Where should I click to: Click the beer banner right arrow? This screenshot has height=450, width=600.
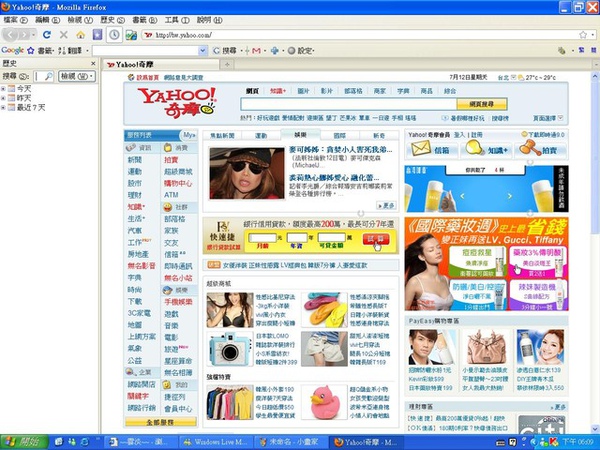pyautogui.click(x=510, y=196)
